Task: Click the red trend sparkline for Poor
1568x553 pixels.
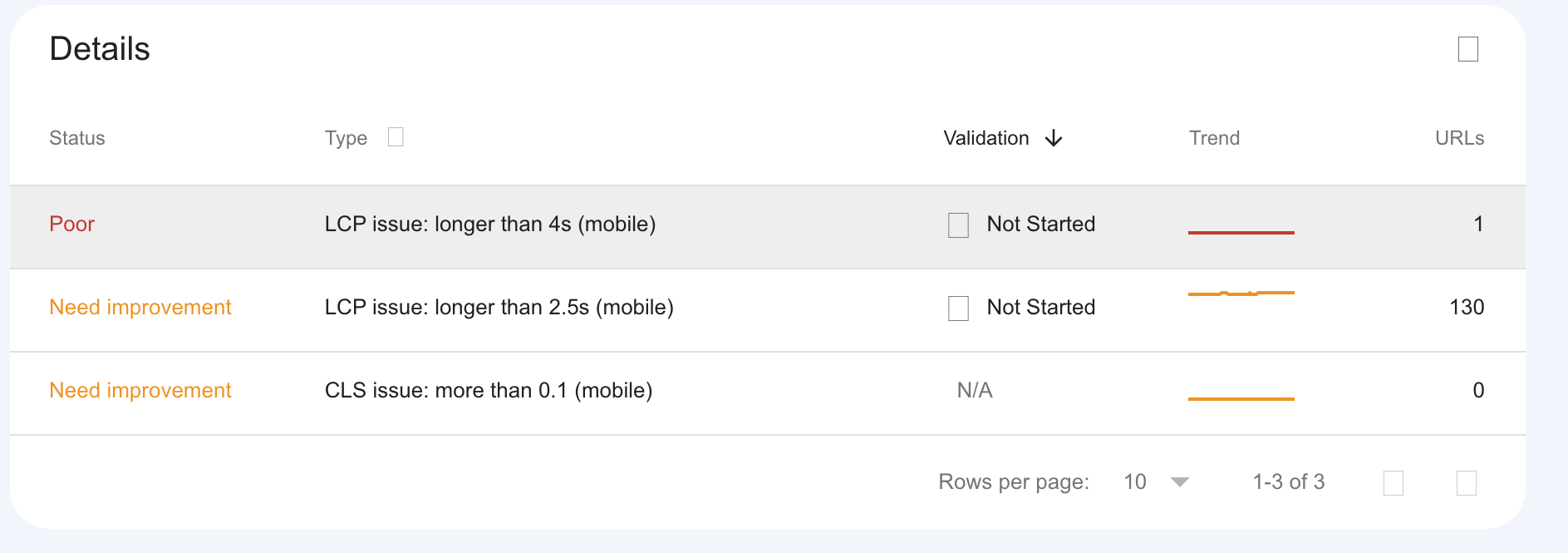Action: [1241, 232]
